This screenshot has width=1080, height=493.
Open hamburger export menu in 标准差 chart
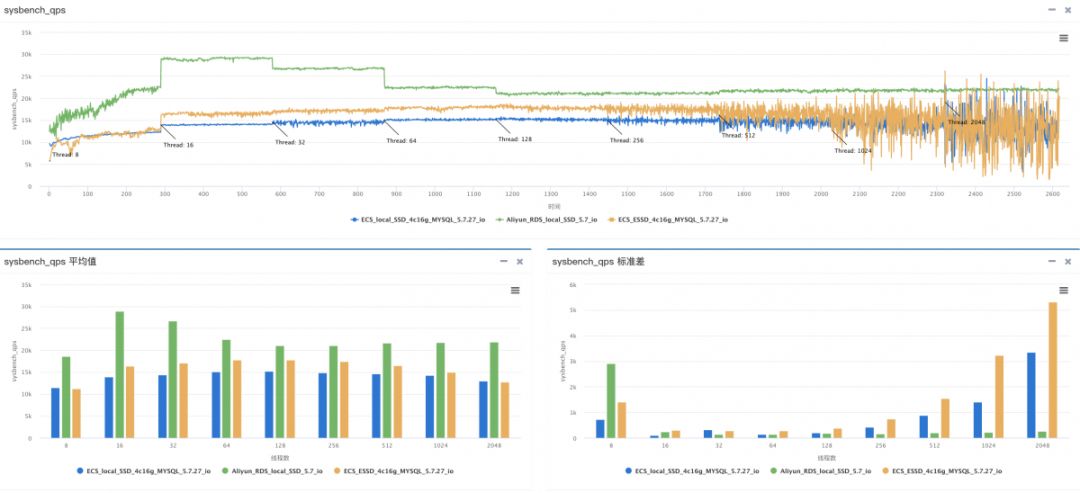[1063, 290]
